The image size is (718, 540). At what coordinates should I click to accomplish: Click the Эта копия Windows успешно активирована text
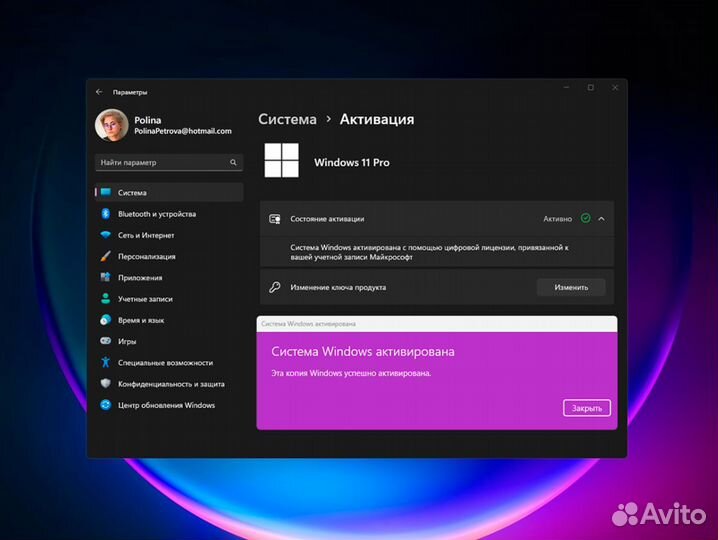(351, 373)
